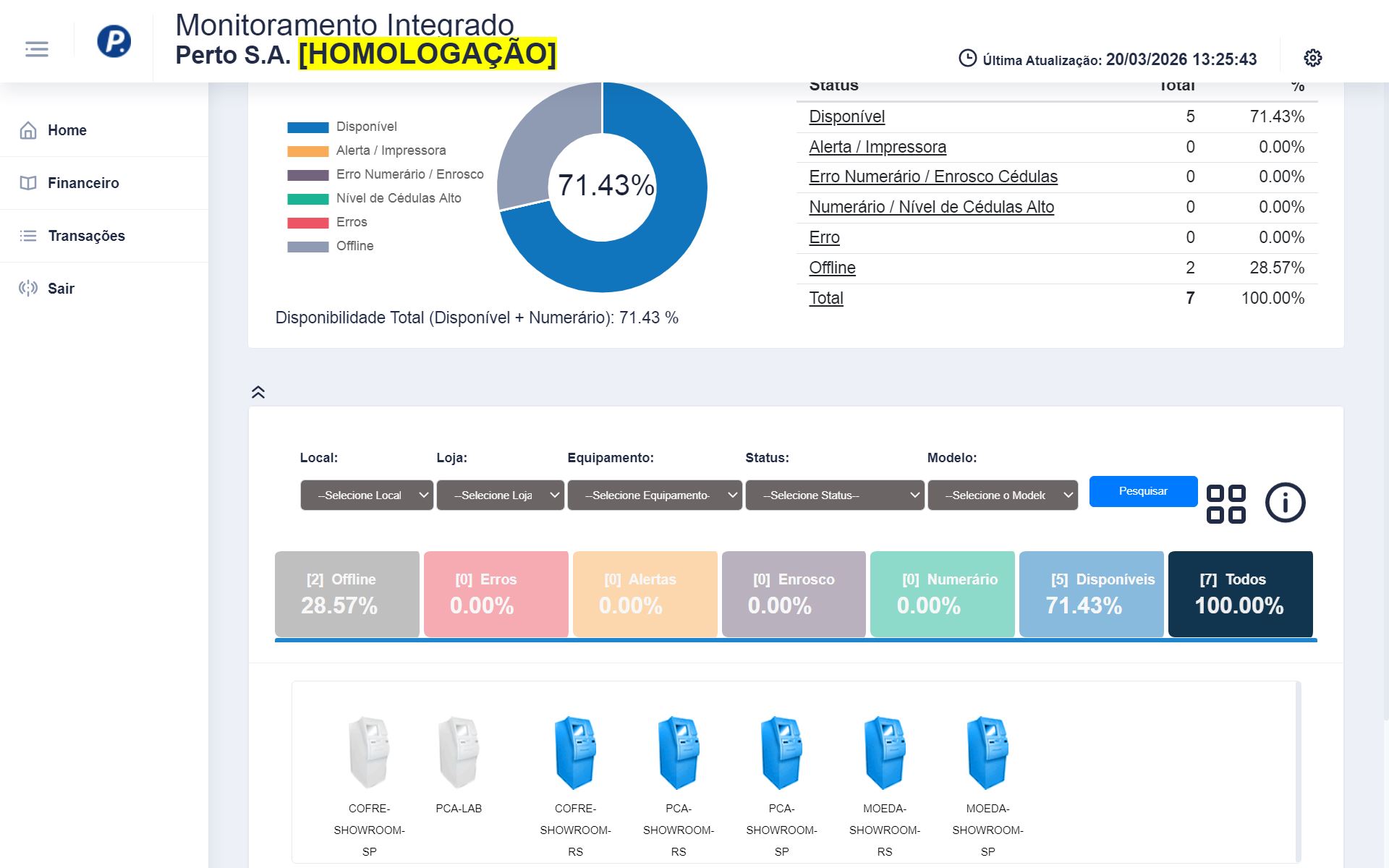The height and width of the screenshot is (868, 1389).
Task: Toggle the Offline status filter tile
Action: point(347,593)
